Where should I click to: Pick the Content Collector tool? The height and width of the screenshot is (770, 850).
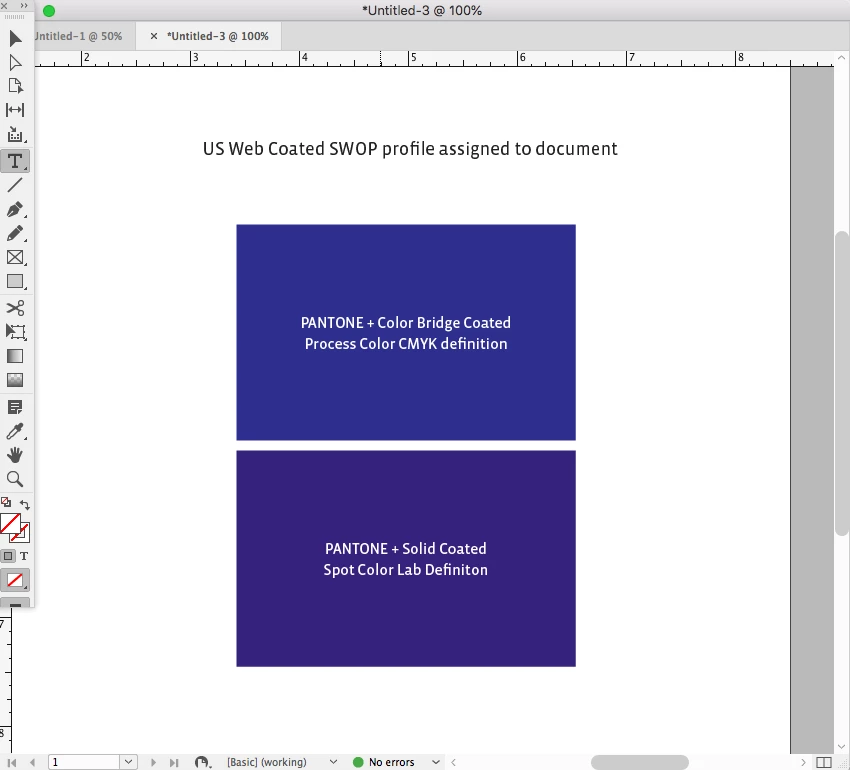[15, 134]
